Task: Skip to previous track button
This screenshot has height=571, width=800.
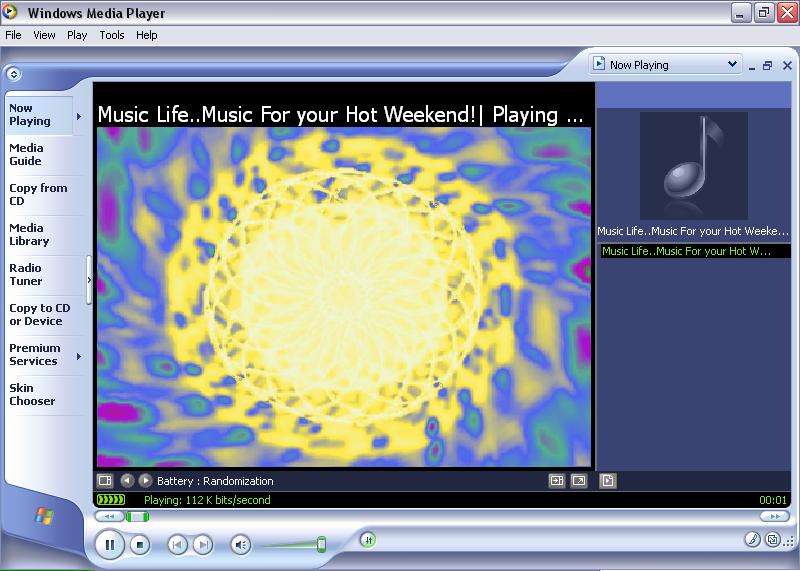Action: 177,545
